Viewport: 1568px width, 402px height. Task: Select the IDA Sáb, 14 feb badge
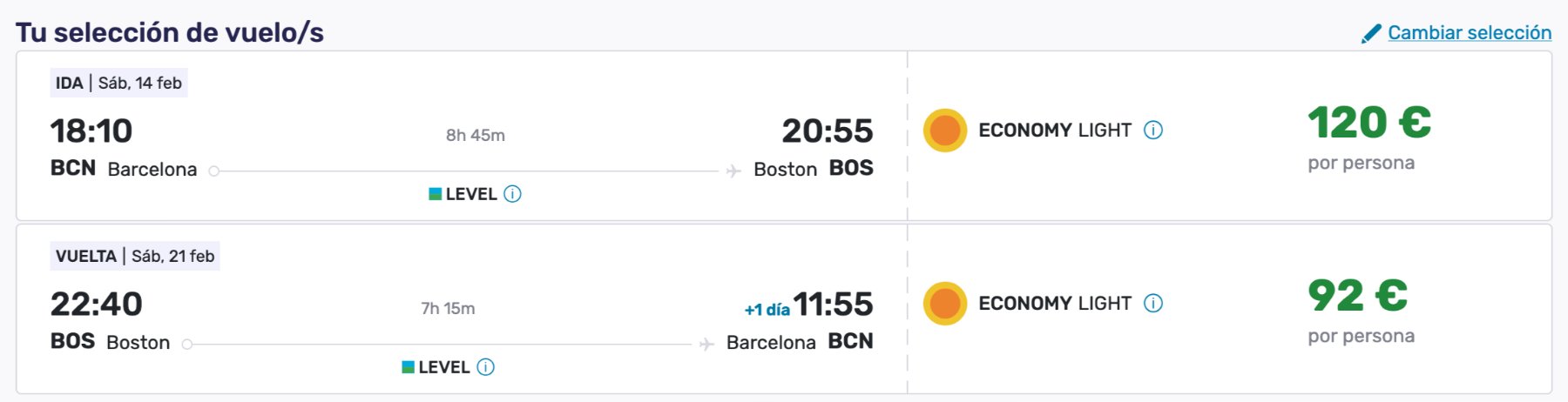(118, 84)
